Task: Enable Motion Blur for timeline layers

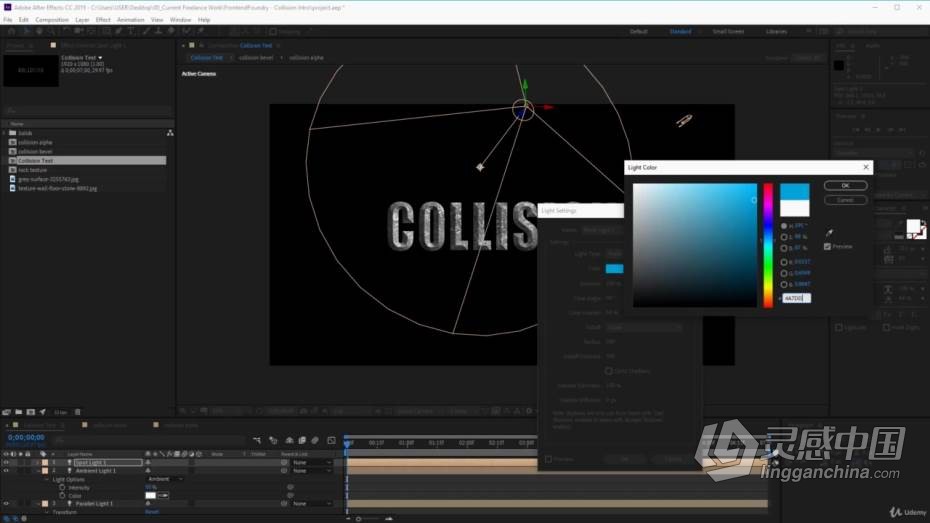Action: tap(315, 440)
